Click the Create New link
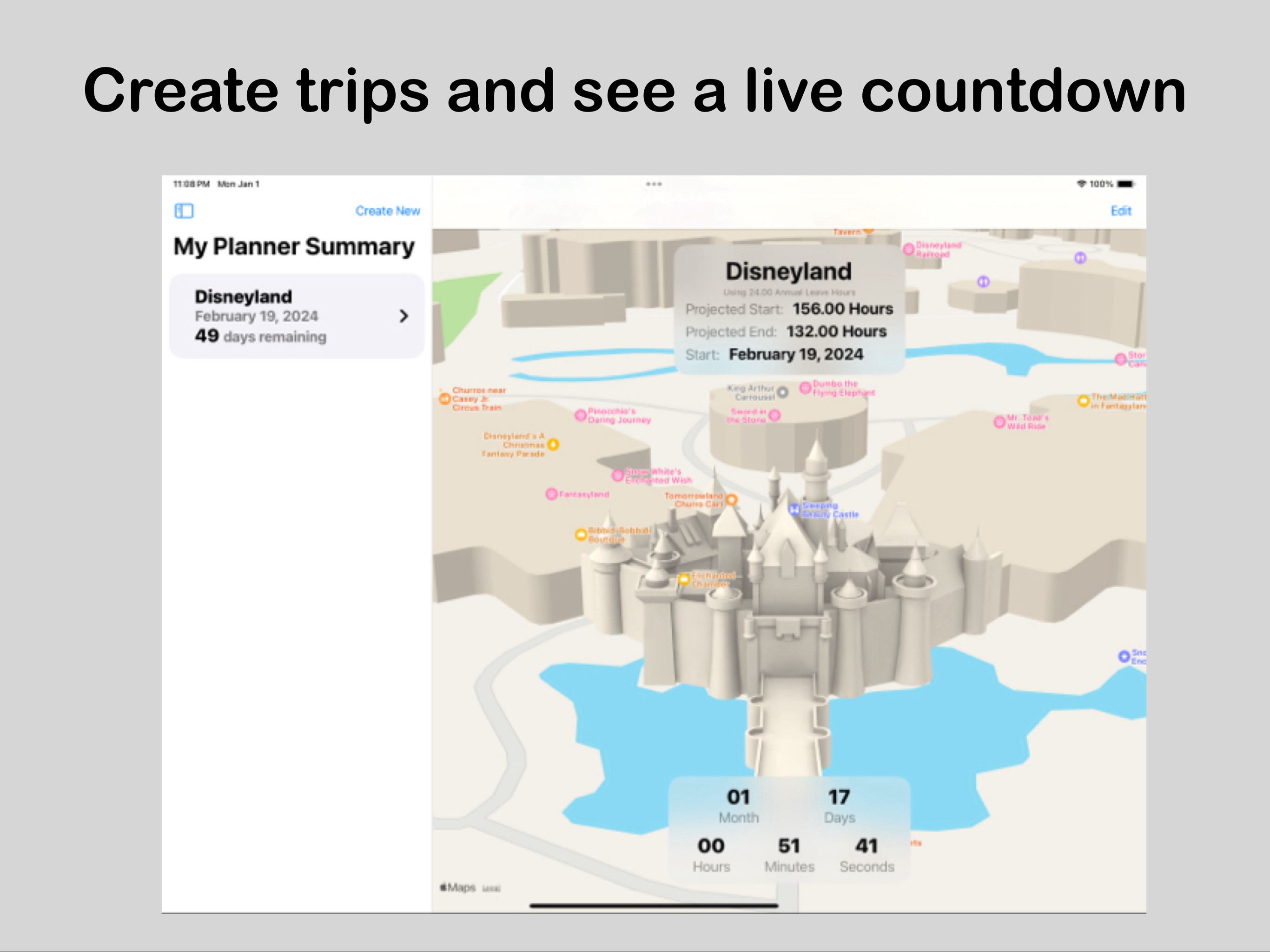The height and width of the screenshot is (952, 1270). click(x=388, y=211)
